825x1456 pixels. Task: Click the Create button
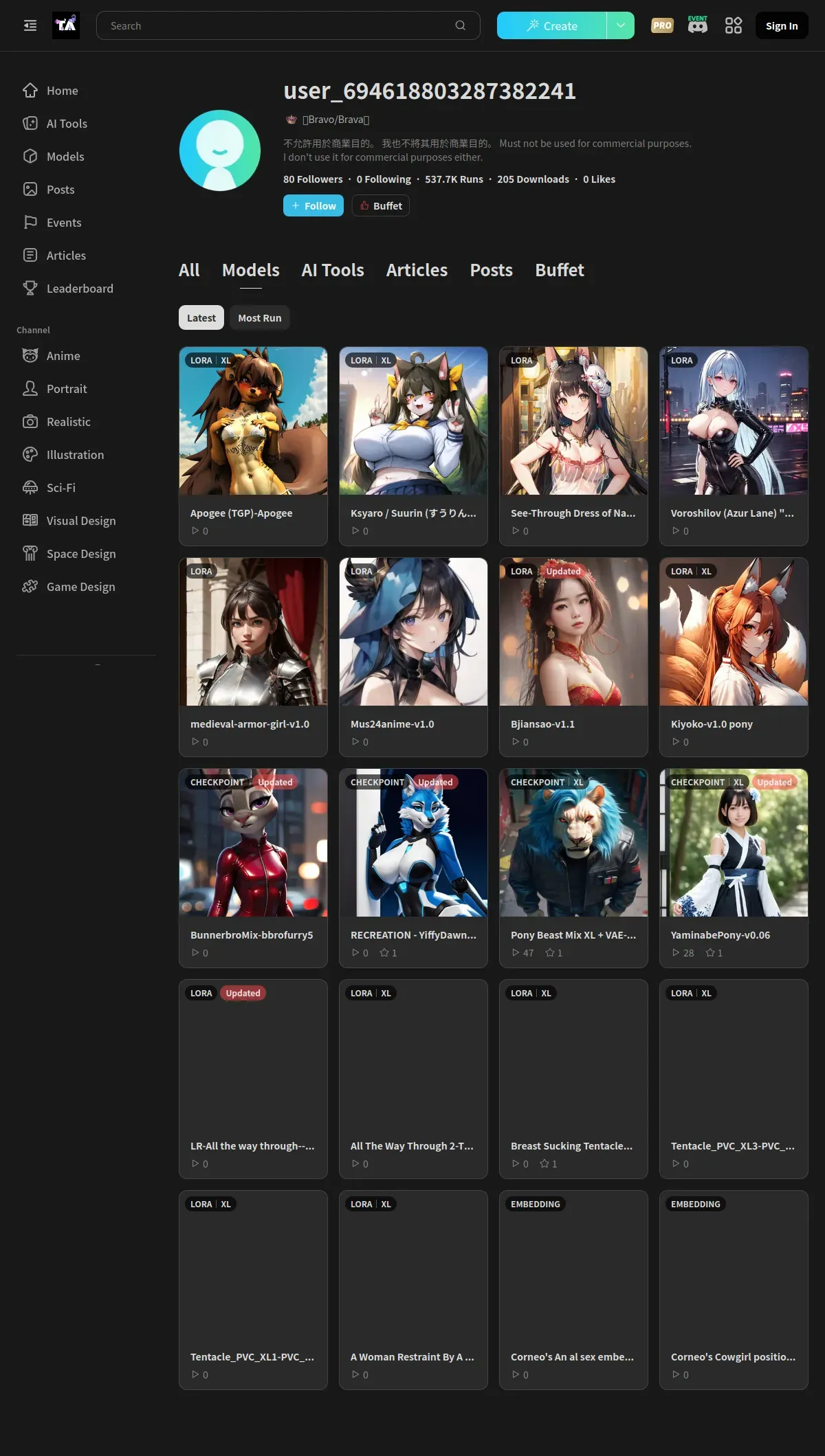pos(552,25)
